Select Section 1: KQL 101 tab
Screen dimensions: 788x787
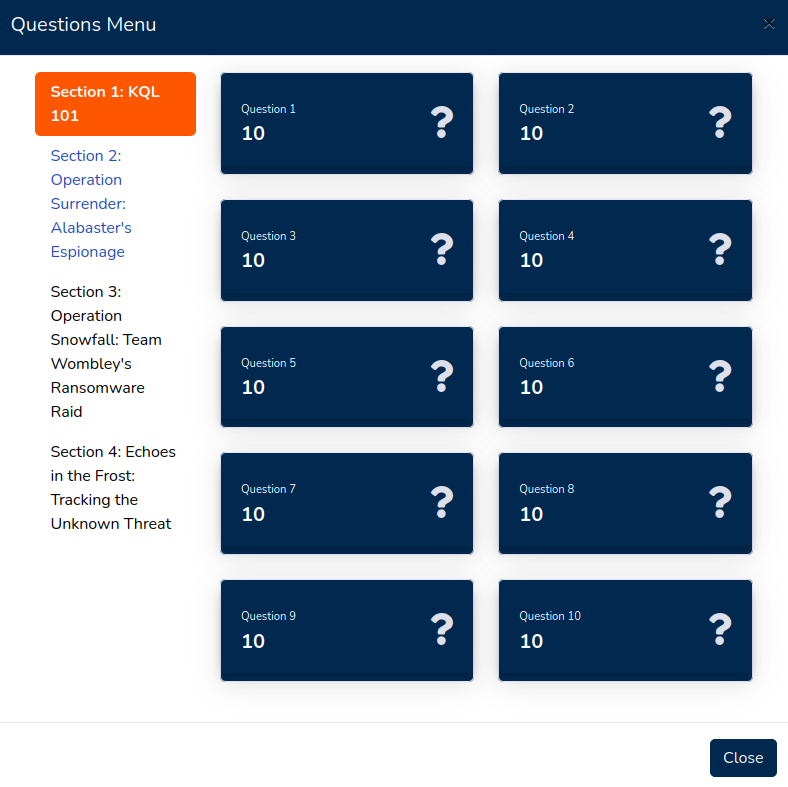(115, 104)
